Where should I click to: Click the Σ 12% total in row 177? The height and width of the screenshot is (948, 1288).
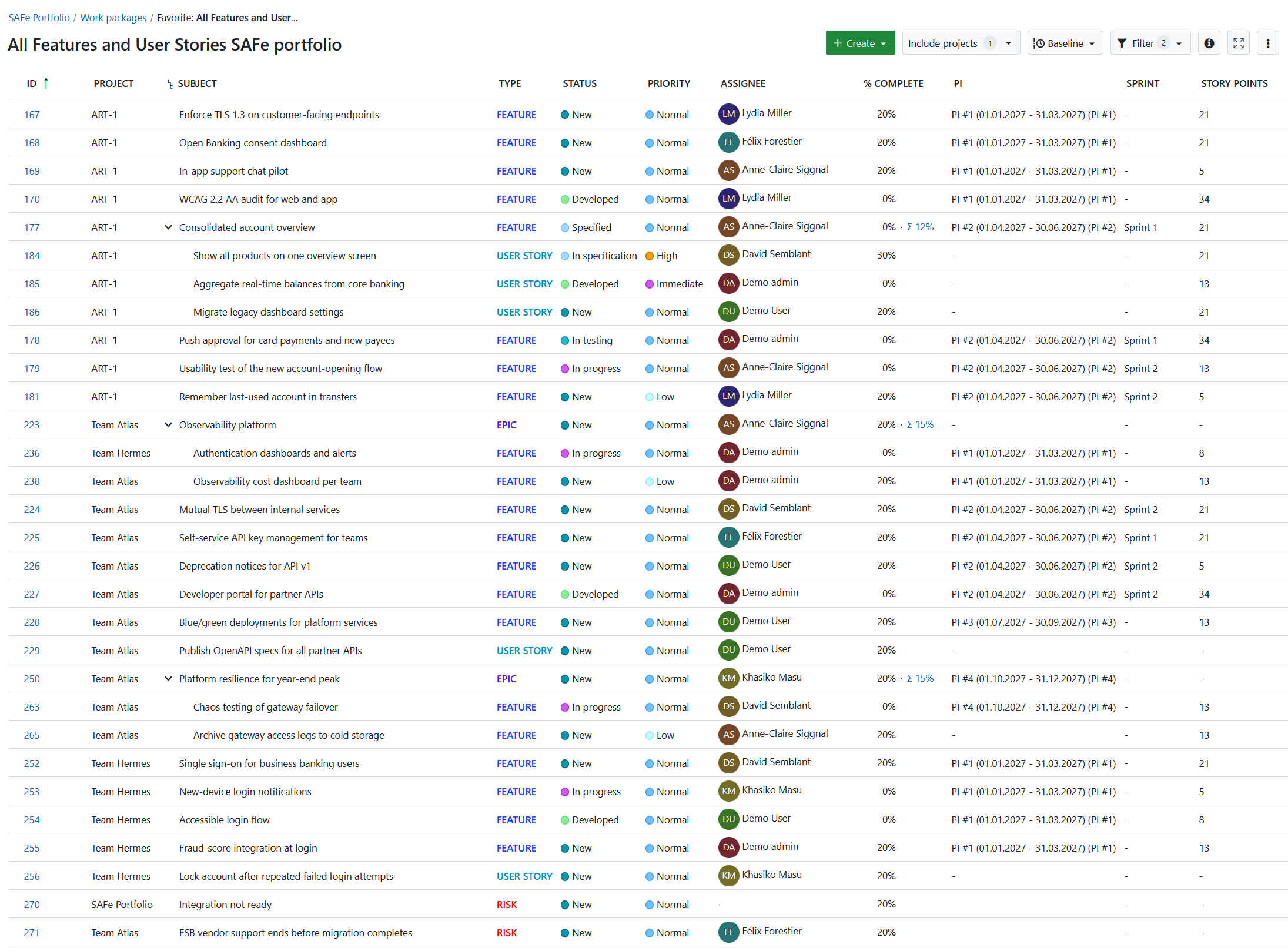(x=920, y=227)
